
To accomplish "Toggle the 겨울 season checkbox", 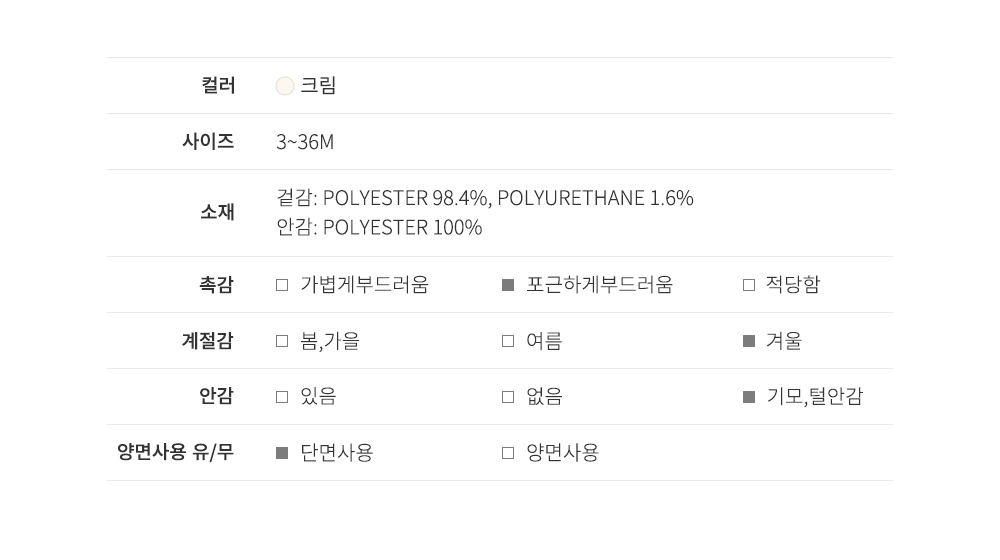I will [749, 341].
